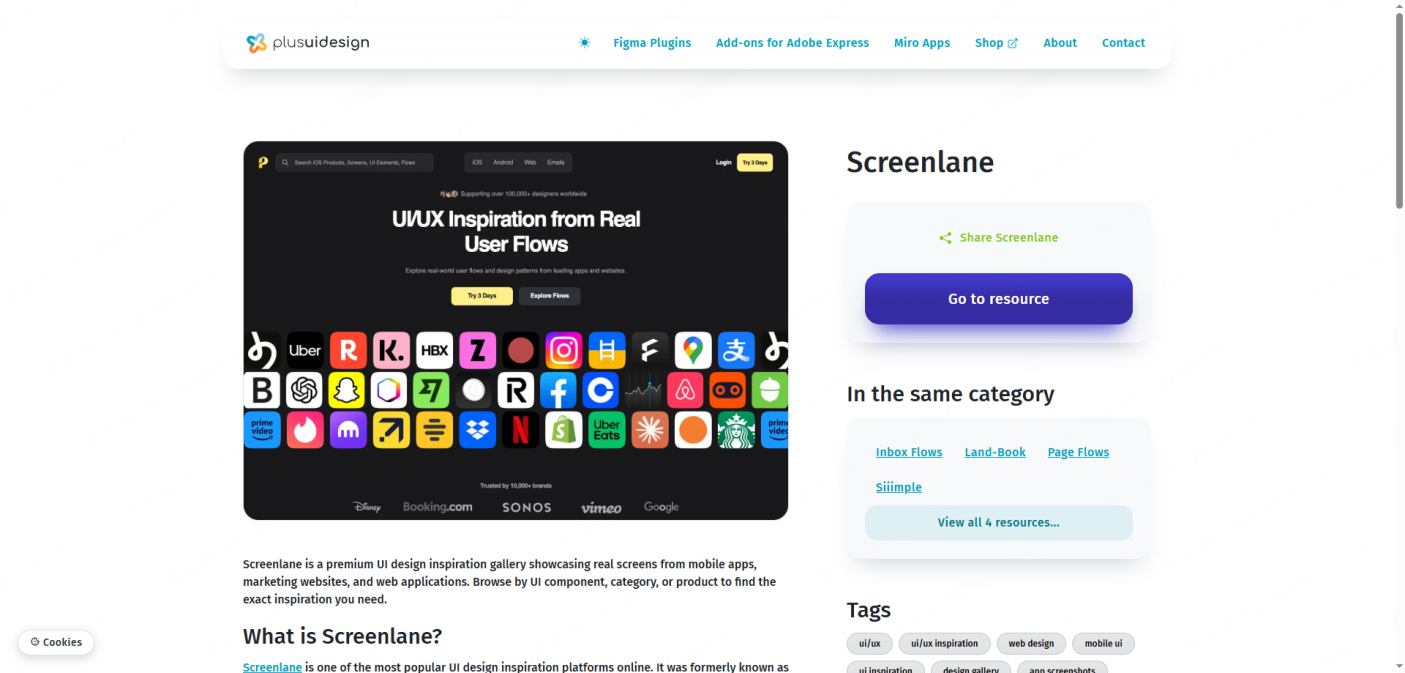Click the pink Z icon in the preview
This screenshot has width=1405, height=673.
click(478, 350)
